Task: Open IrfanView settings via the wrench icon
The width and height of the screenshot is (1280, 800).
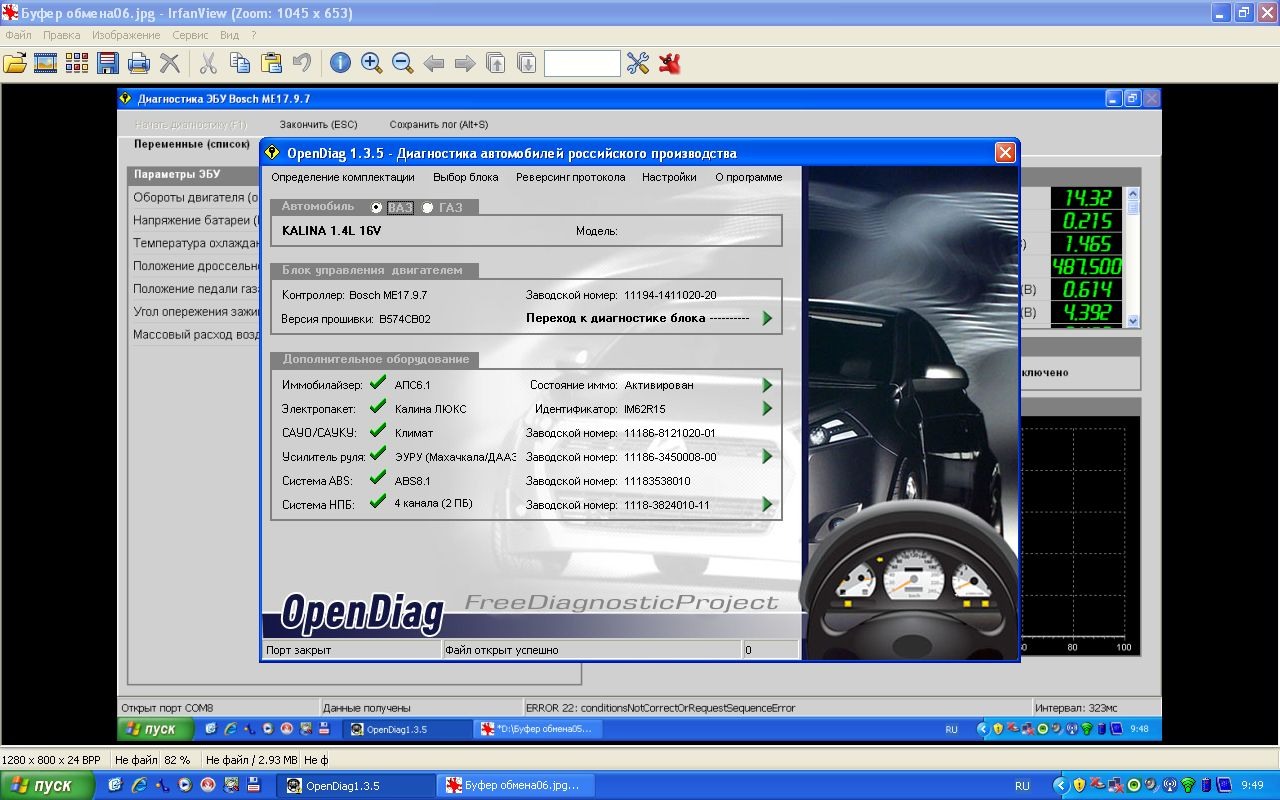Action: 638,63
